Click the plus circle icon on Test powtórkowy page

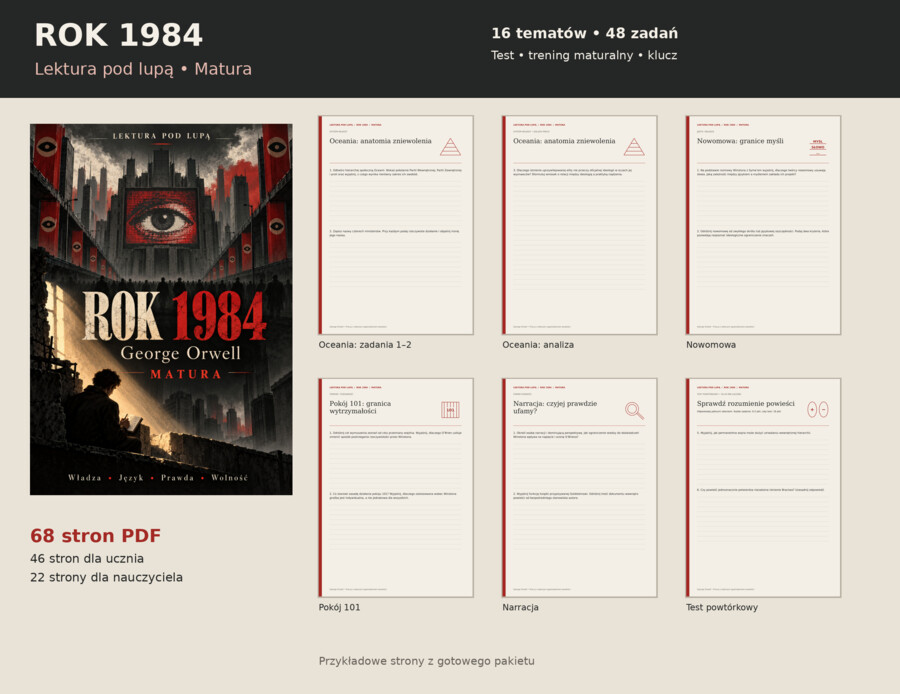[x=812, y=410]
